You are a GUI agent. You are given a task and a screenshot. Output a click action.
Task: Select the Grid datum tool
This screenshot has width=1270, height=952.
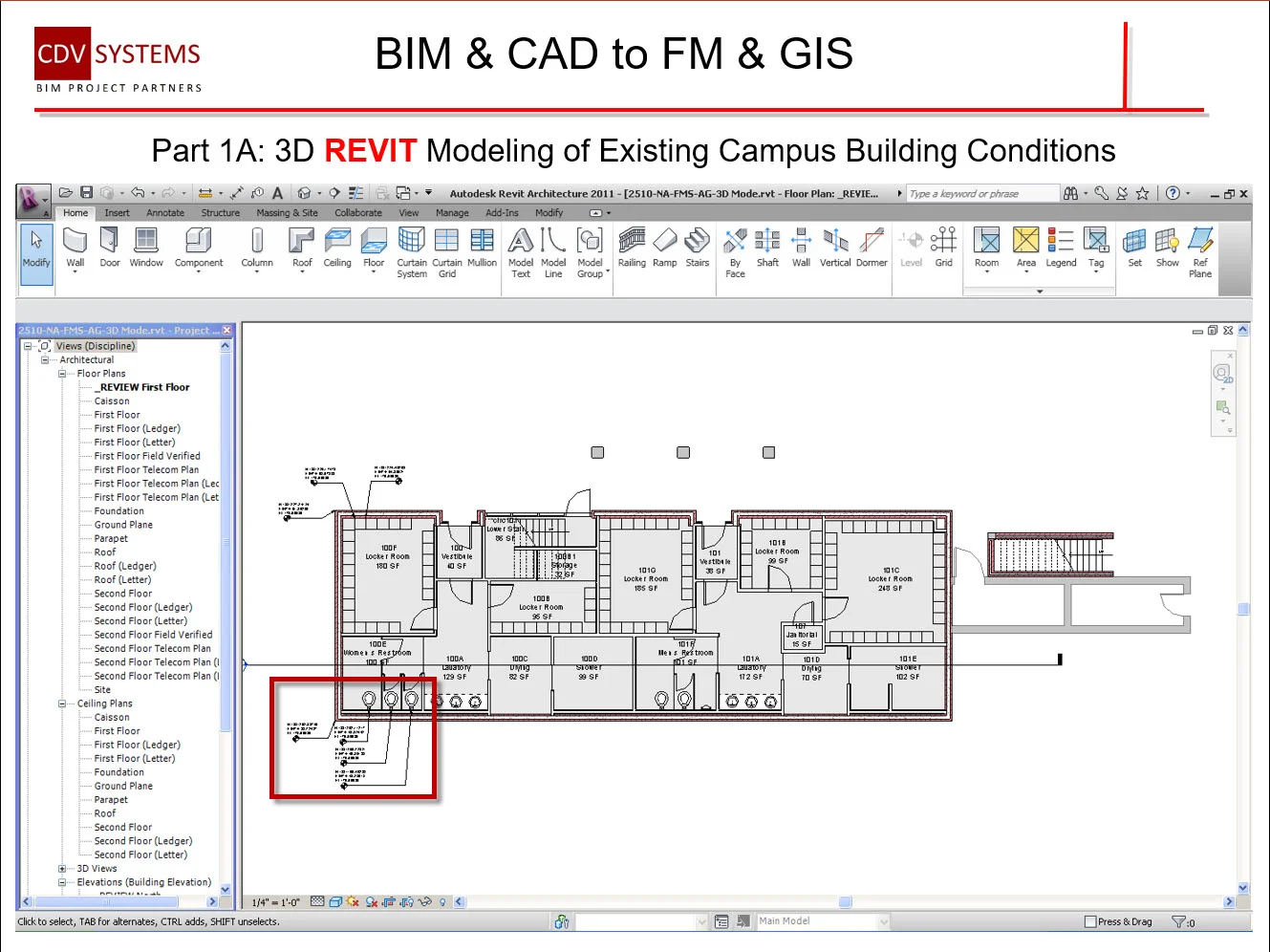[x=944, y=247]
